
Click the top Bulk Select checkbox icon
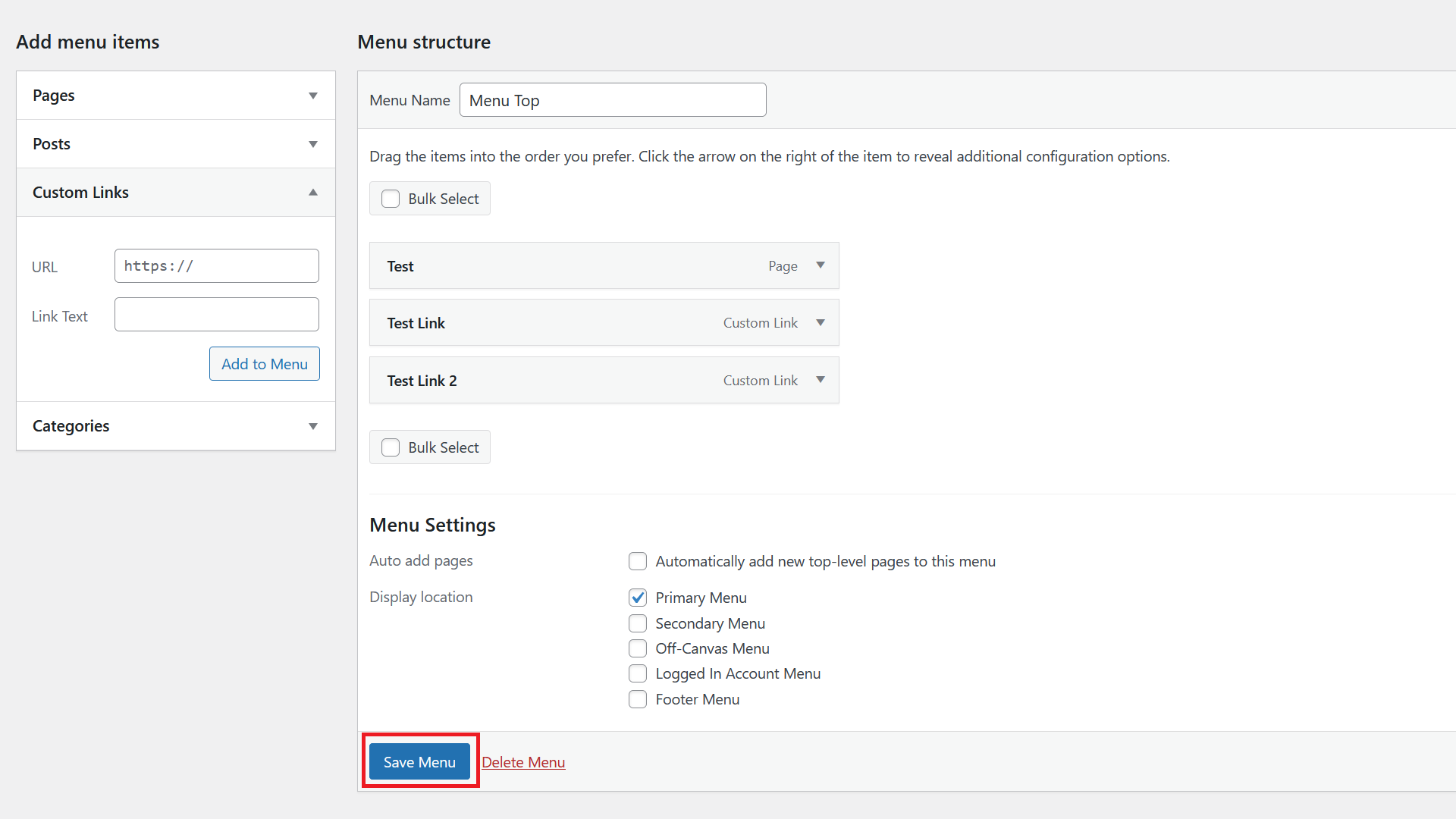pyautogui.click(x=390, y=199)
